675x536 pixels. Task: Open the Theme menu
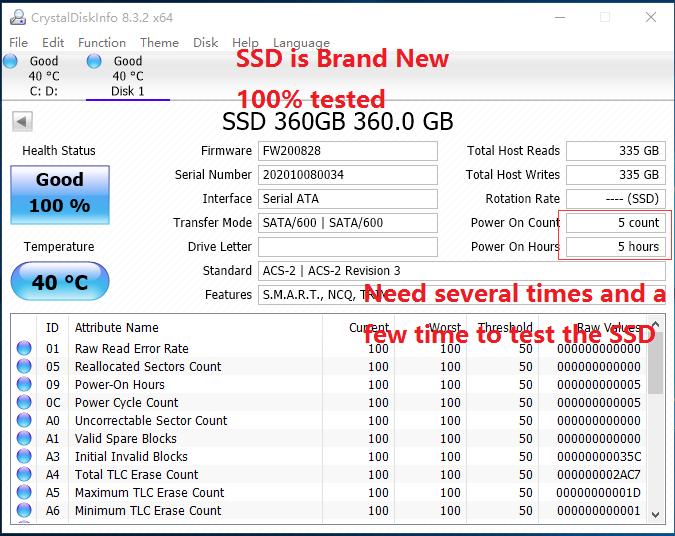coord(159,43)
